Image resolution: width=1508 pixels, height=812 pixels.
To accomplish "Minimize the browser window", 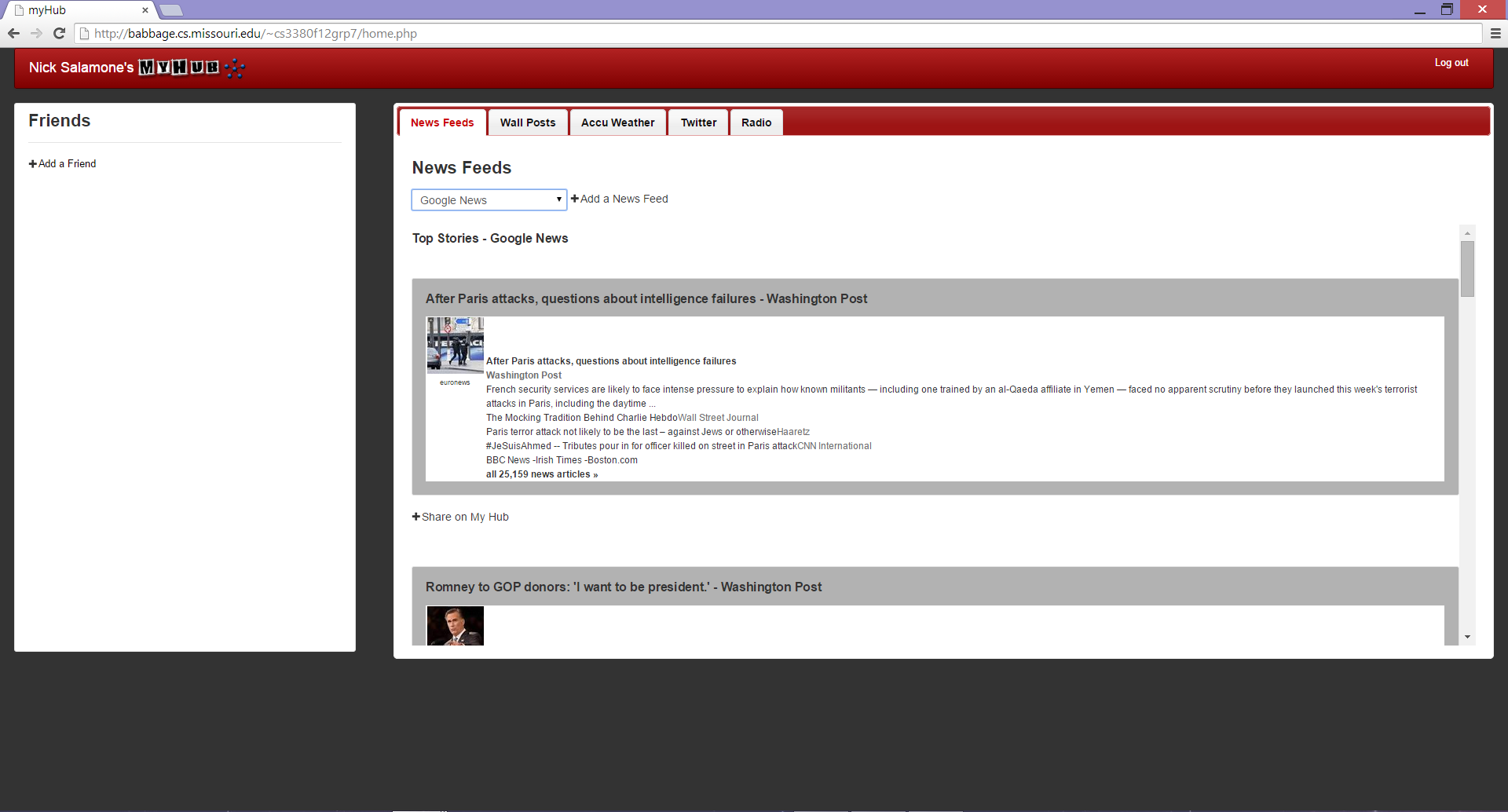I will point(1419,10).
